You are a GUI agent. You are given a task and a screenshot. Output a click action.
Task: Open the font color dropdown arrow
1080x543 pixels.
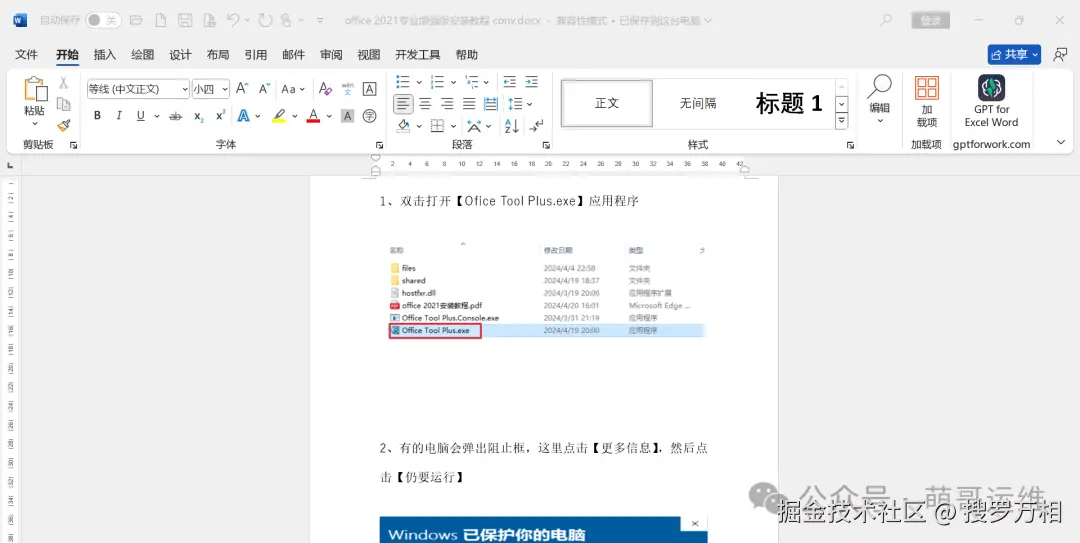click(329, 116)
